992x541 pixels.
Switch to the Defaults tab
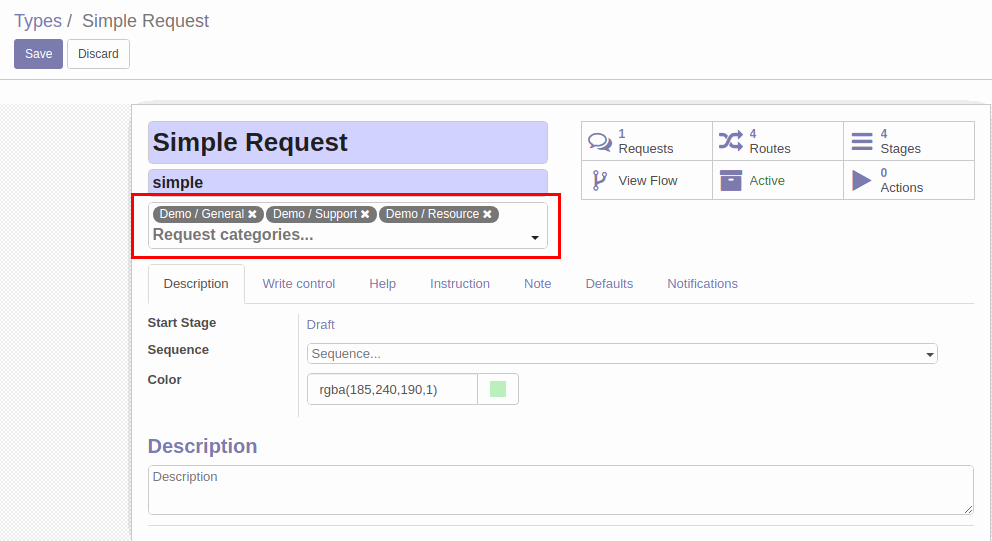click(609, 283)
